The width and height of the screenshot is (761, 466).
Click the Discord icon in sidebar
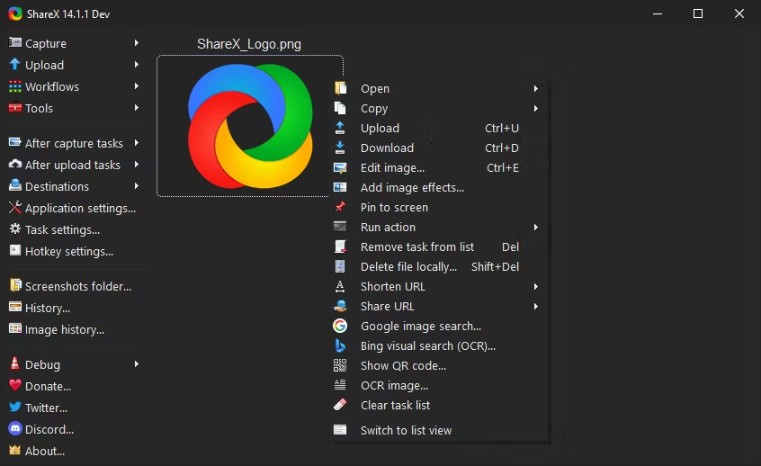coord(15,429)
